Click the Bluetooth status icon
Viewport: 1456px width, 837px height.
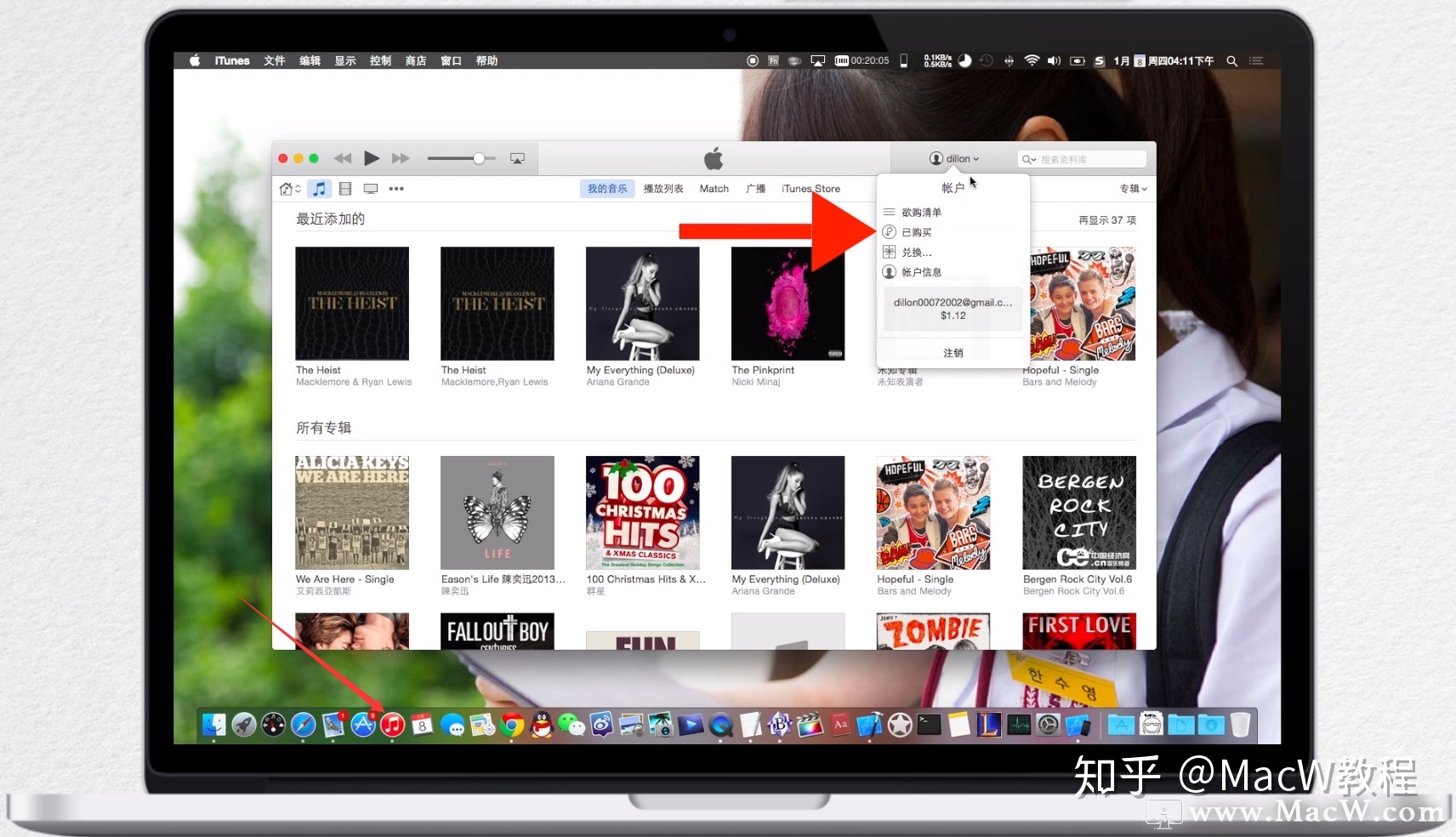[x=1009, y=61]
